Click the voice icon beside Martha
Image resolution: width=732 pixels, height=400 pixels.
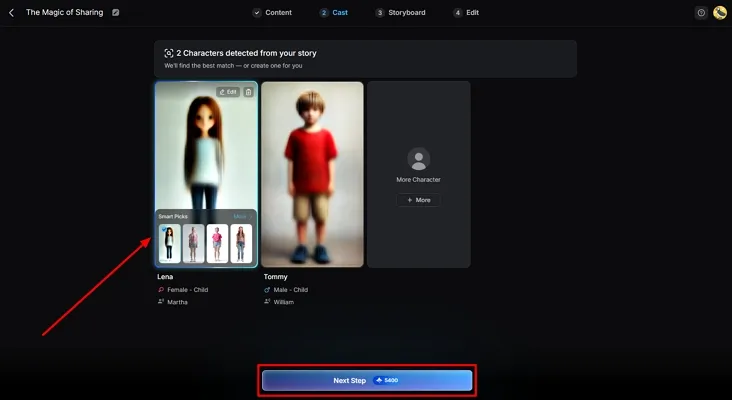161,302
